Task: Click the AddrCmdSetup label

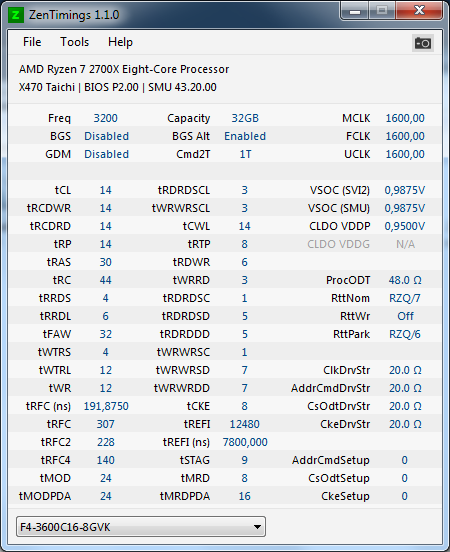Action: (x=331, y=460)
